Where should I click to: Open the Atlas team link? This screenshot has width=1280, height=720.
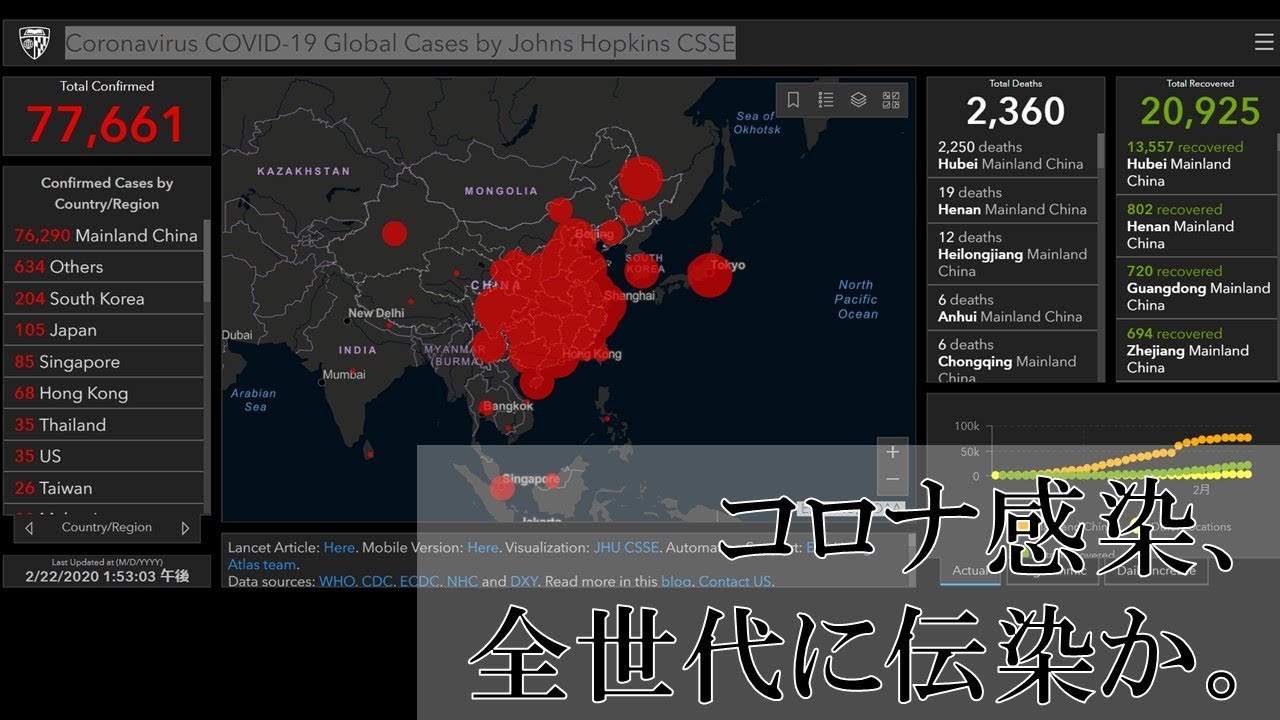coord(262,565)
